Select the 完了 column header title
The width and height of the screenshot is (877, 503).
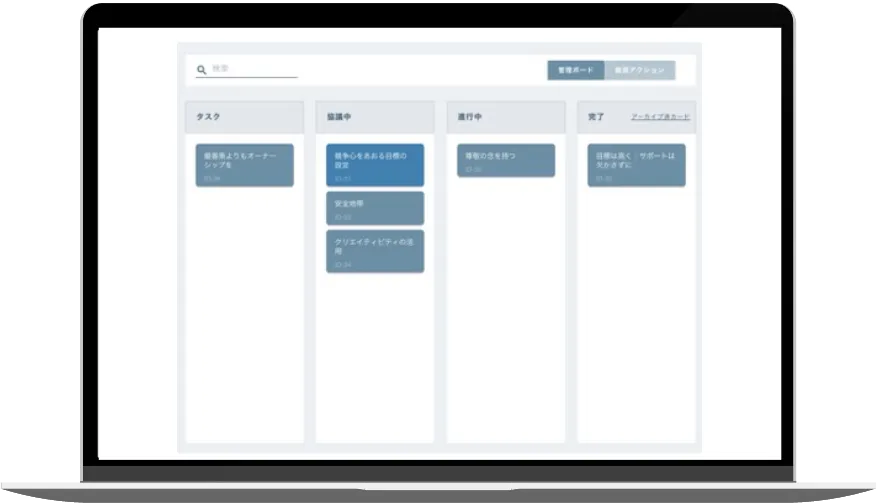coord(596,117)
